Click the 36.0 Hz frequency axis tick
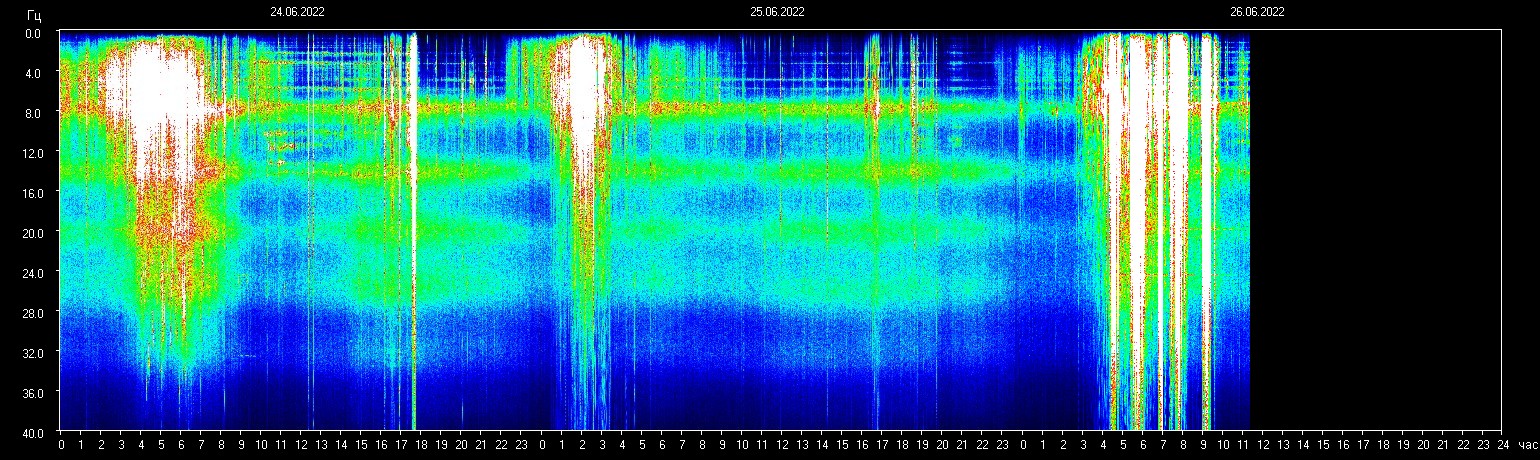Image resolution: width=1540 pixels, height=460 pixels. 33,393
